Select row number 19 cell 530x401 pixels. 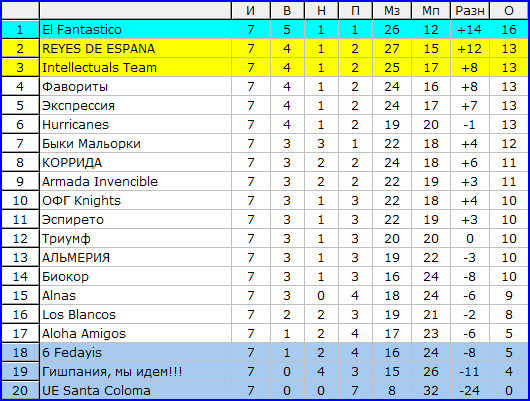(20, 372)
